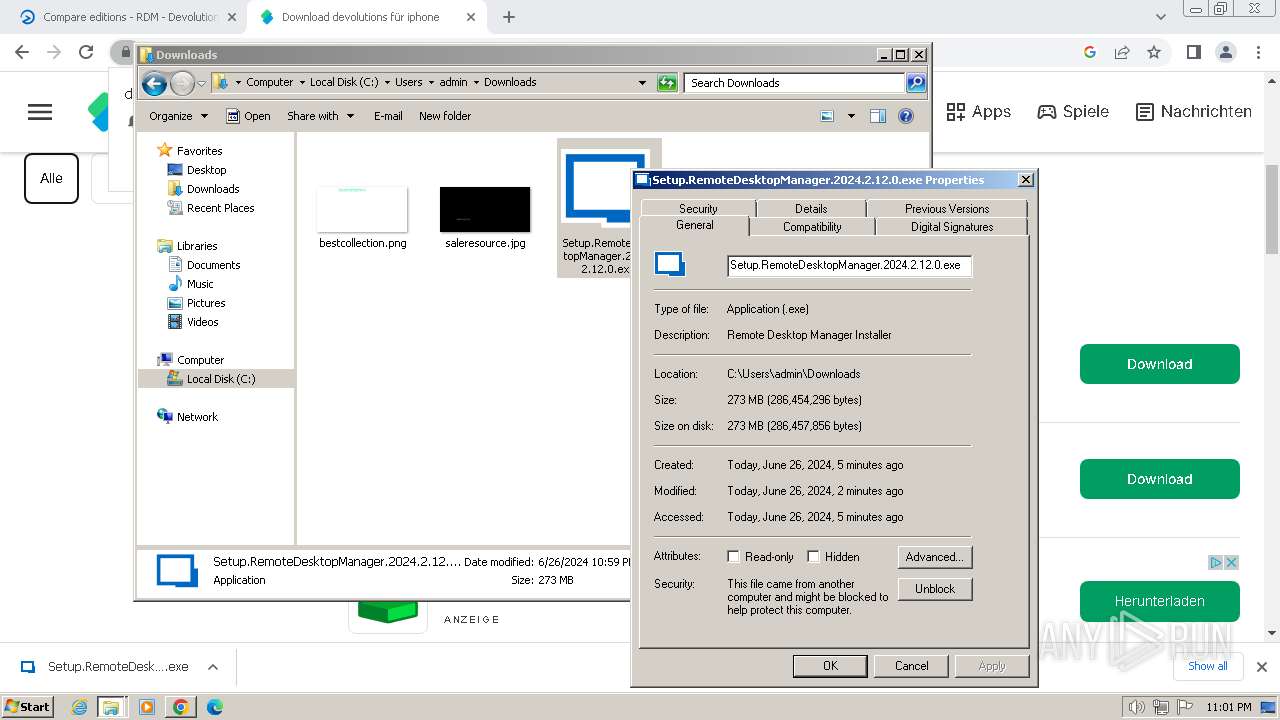Click the Windows Start button
This screenshot has width=1280, height=720.
(x=27, y=706)
